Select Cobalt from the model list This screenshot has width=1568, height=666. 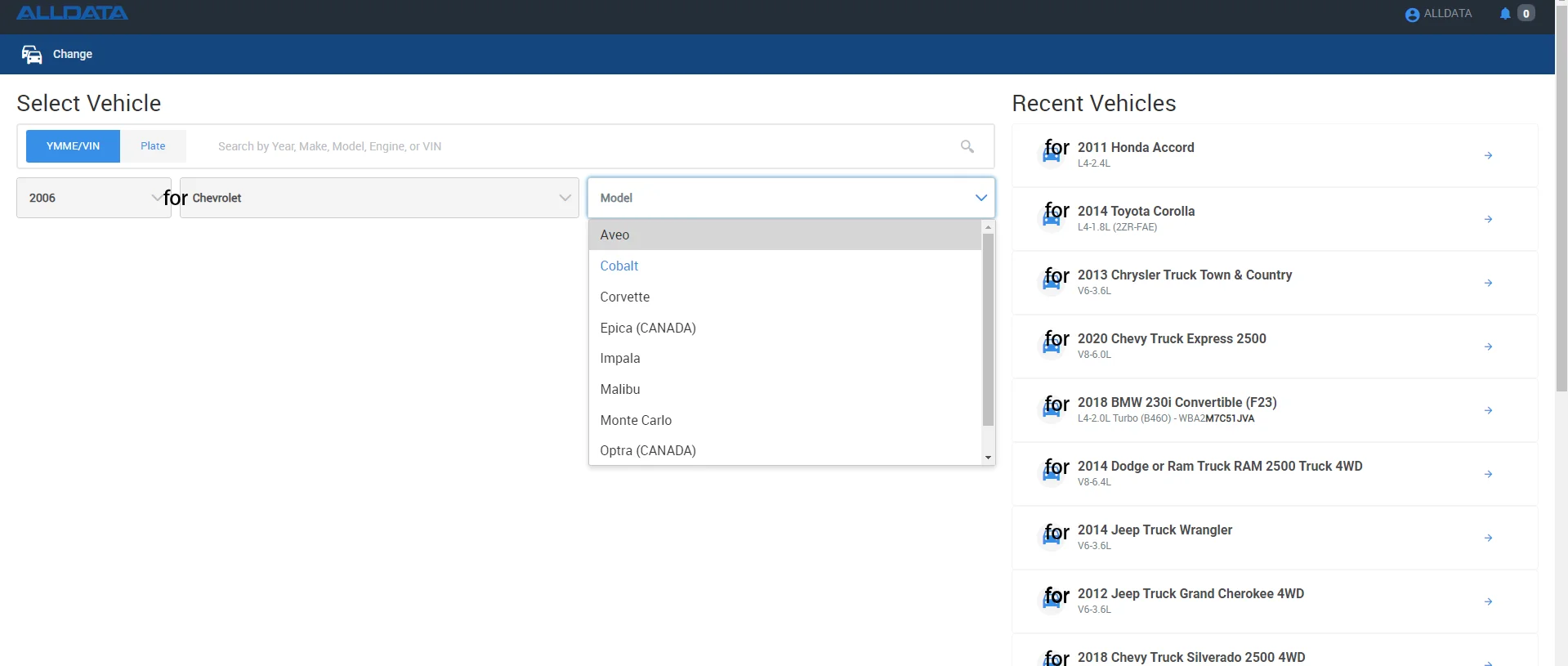[x=784, y=266]
